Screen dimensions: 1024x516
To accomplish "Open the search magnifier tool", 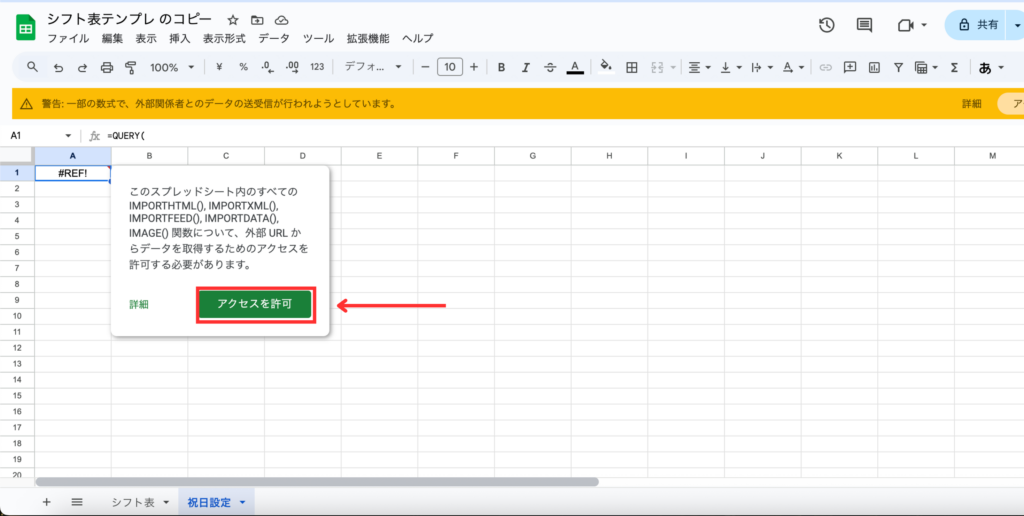I will click(32, 67).
